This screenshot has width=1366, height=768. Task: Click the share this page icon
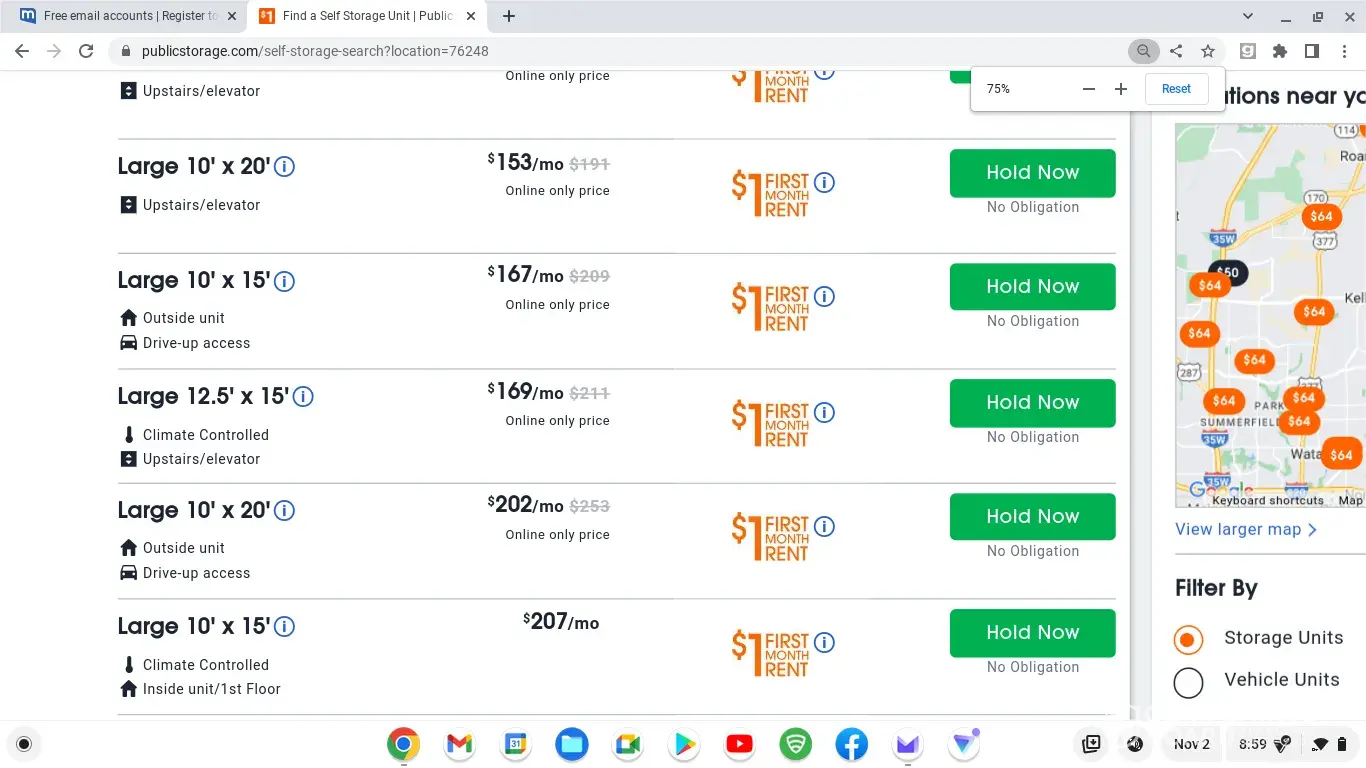1176,51
